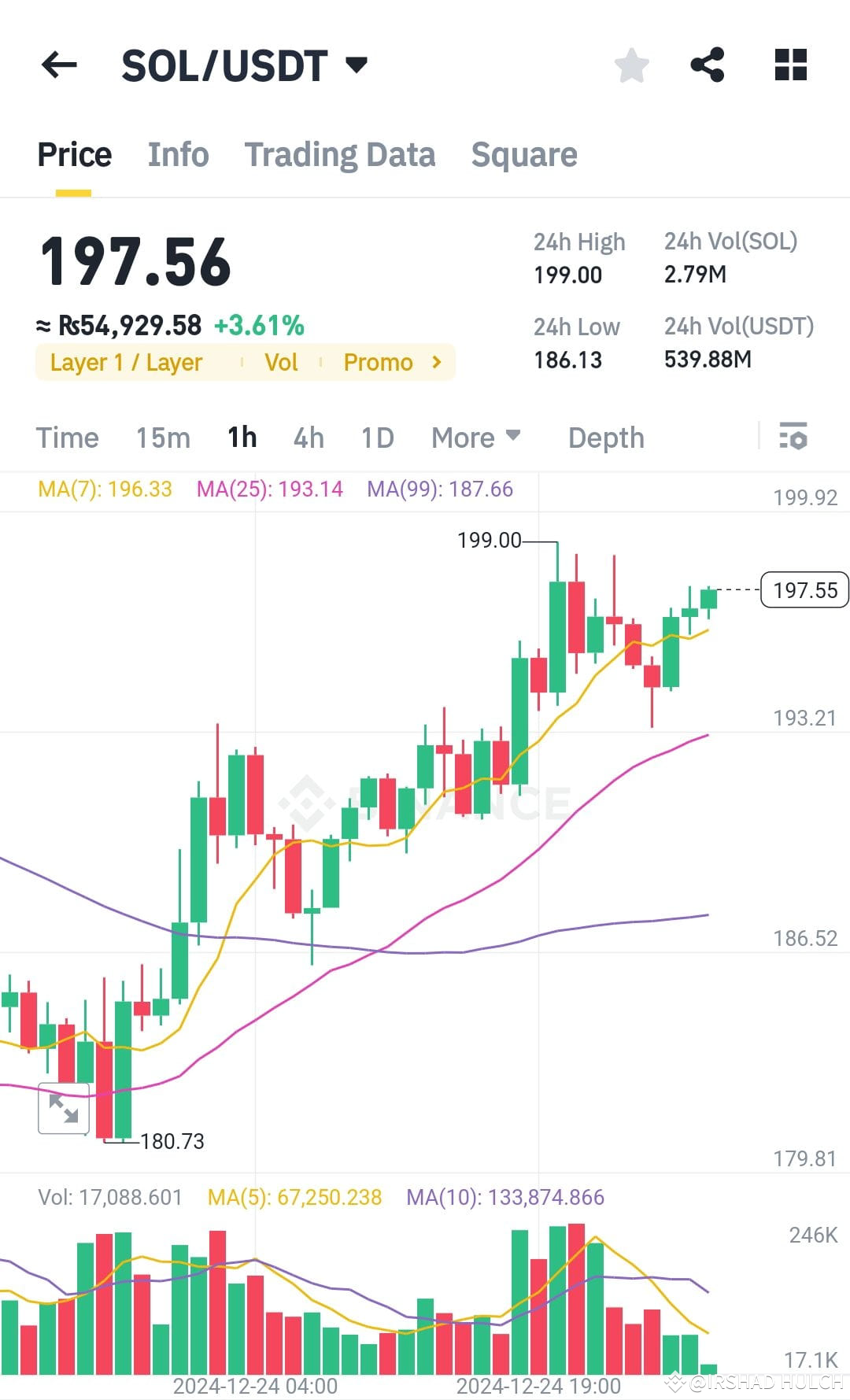Switch to the 1D timeframe
850x1400 pixels.
click(376, 438)
